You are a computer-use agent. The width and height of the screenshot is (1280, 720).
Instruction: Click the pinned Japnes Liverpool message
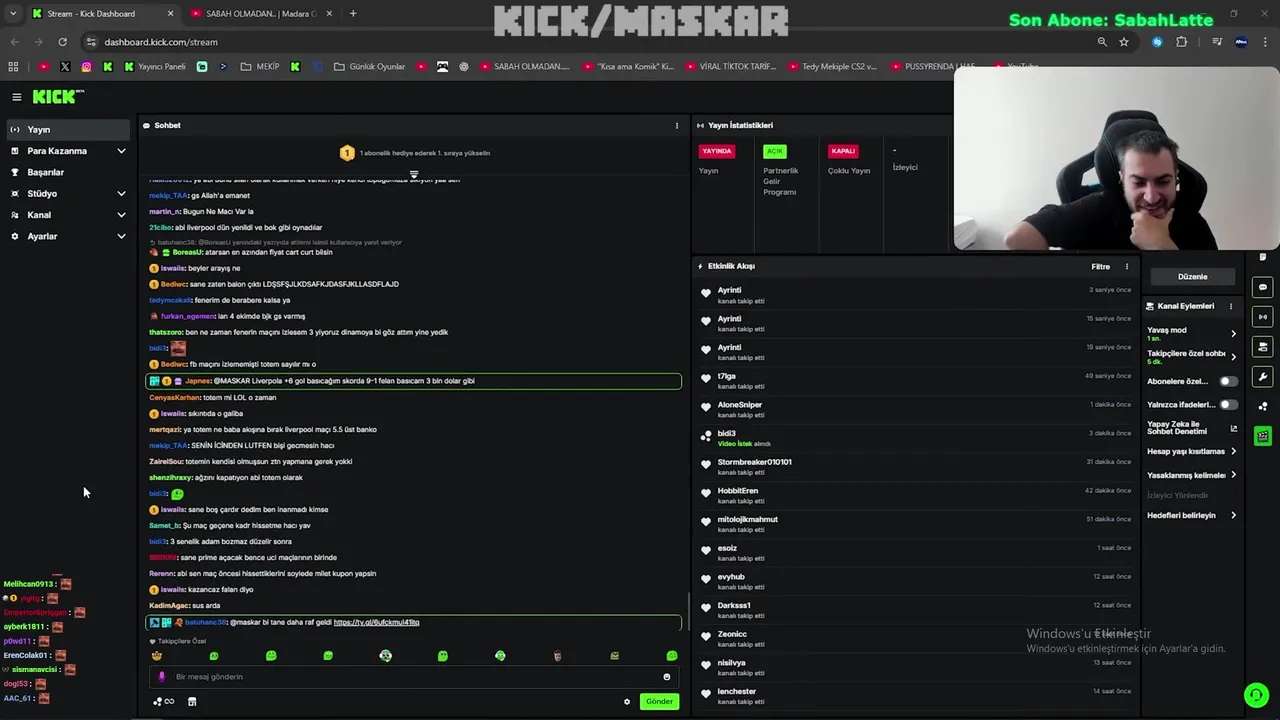click(414, 381)
